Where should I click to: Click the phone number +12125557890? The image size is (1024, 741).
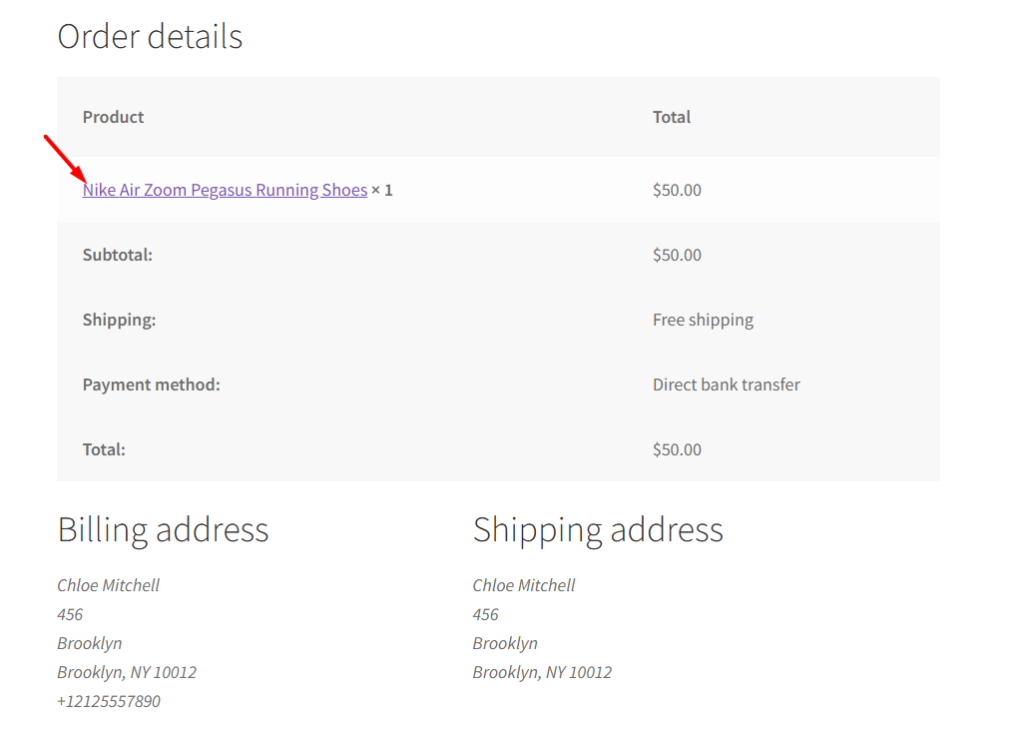[109, 701]
